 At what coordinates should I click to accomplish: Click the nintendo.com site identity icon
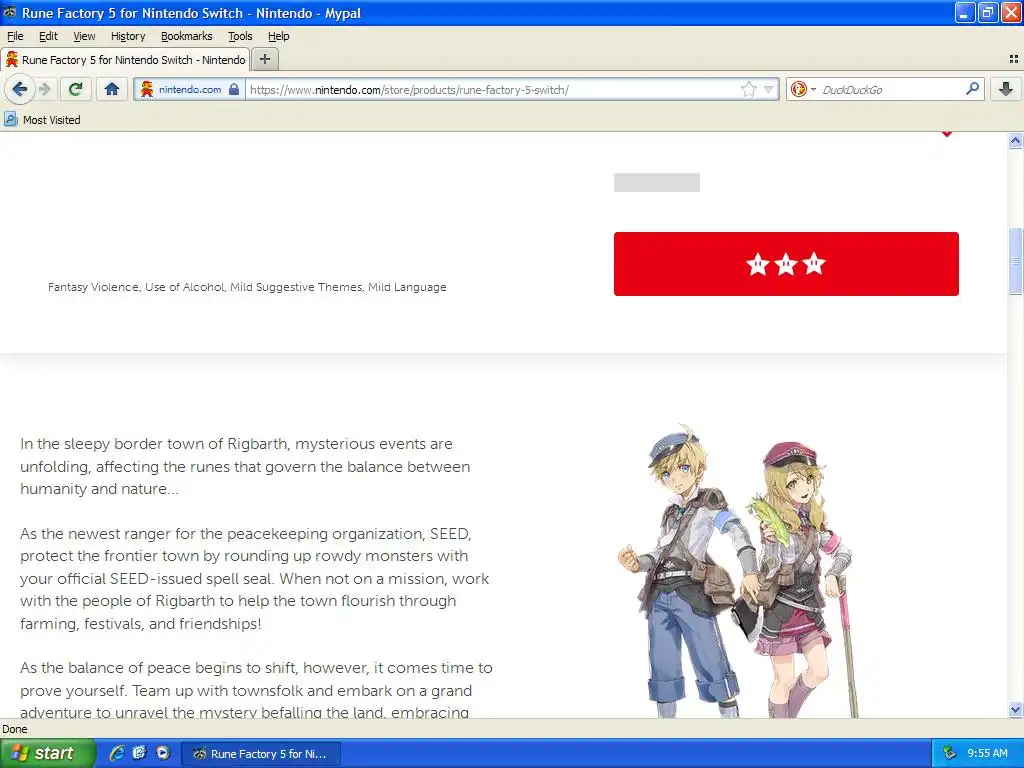(x=147, y=89)
